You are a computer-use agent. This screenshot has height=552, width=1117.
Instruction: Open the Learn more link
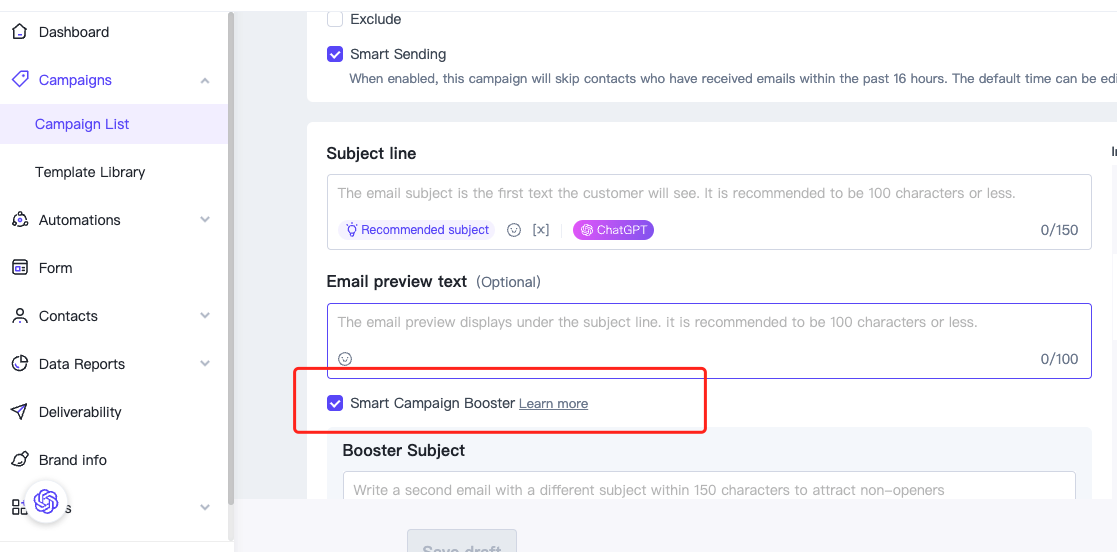click(x=554, y=404)
